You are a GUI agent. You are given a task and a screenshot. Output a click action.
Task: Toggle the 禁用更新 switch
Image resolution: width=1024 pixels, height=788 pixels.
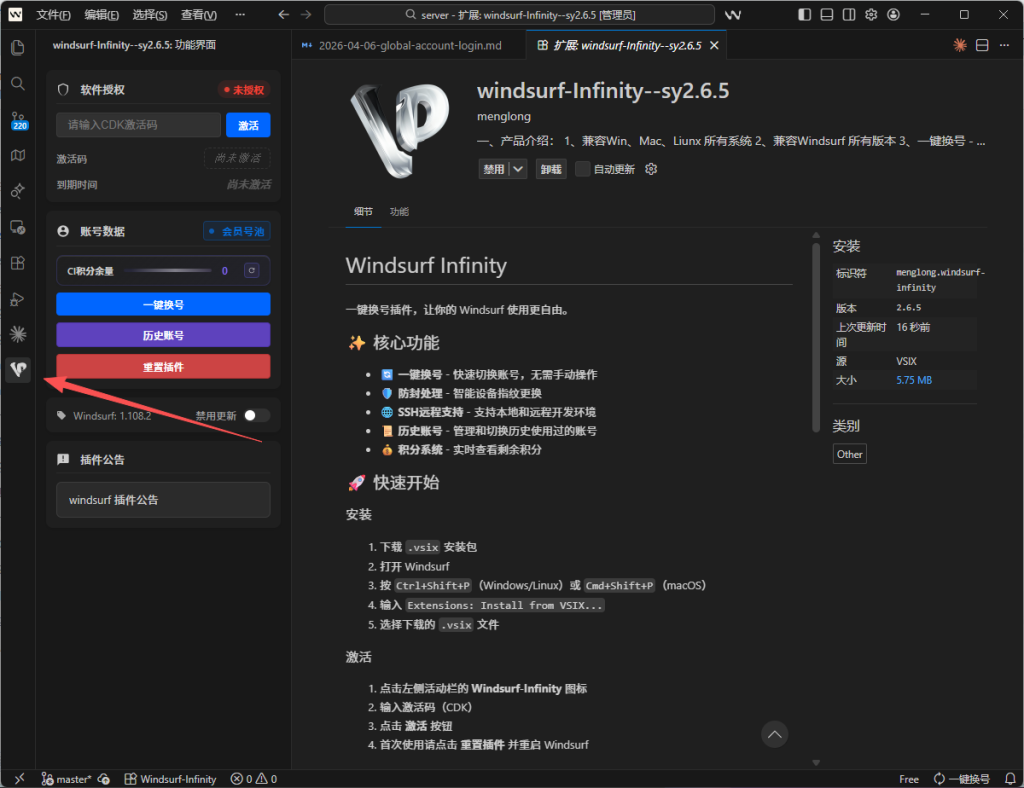(x=256, y=416)
